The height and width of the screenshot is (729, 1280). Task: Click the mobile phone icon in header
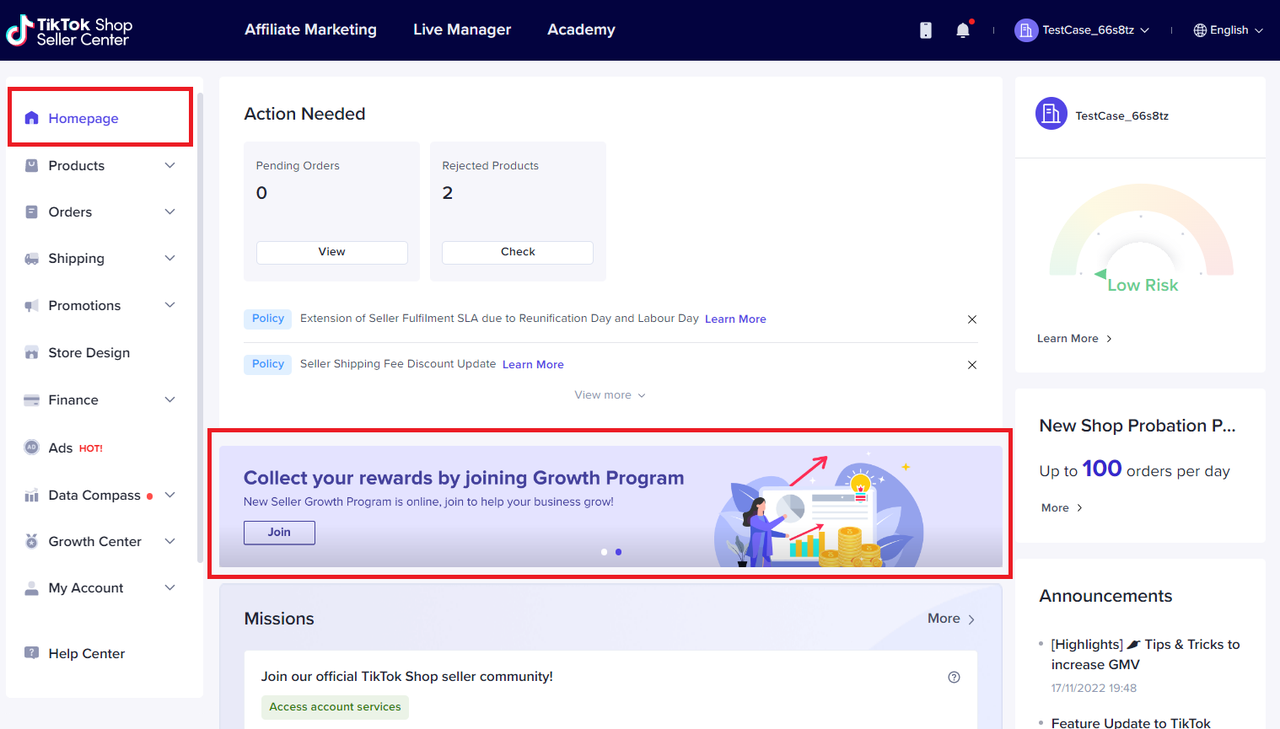click(x=926, y=30)
